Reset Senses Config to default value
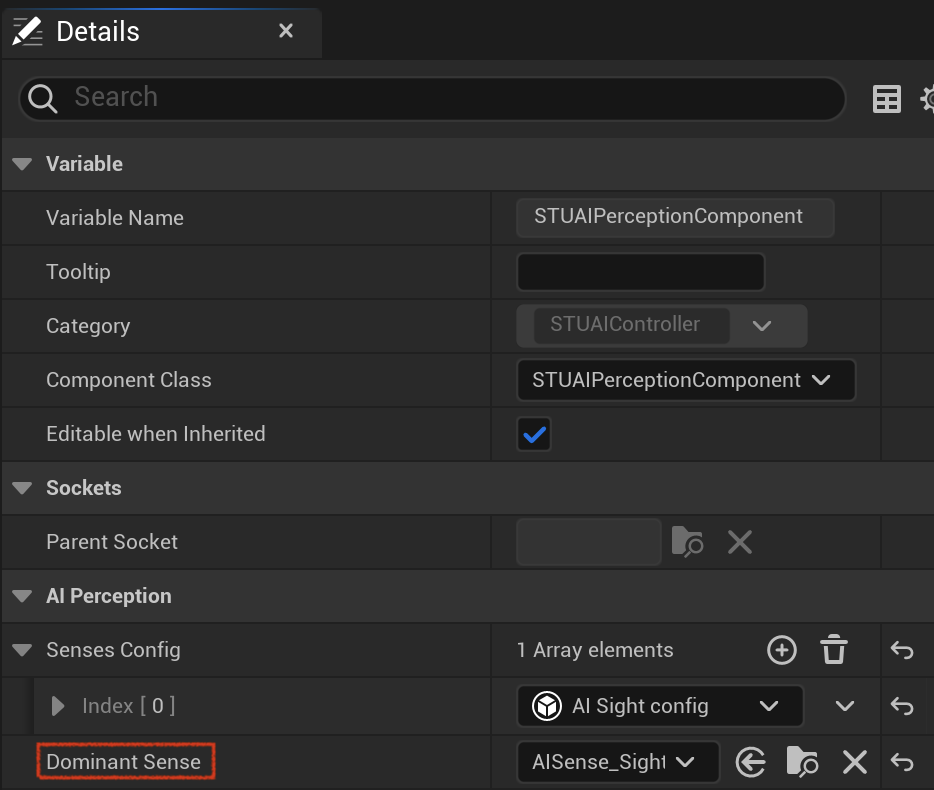The width and height of the screenshot is (934, 790). point(902,650)
